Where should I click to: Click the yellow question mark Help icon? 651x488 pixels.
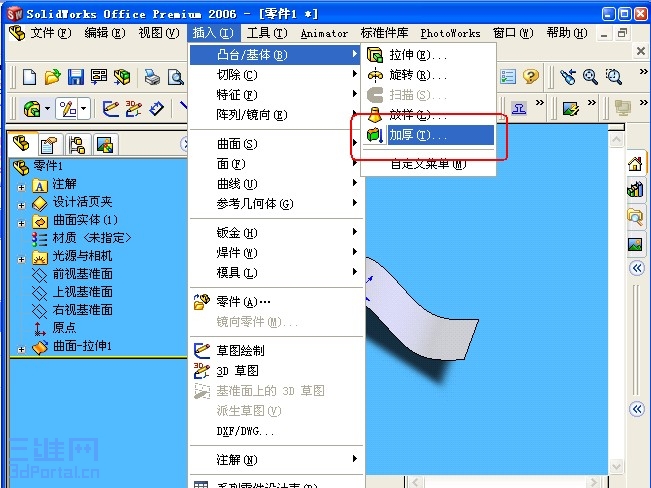(x=531, y=76)
